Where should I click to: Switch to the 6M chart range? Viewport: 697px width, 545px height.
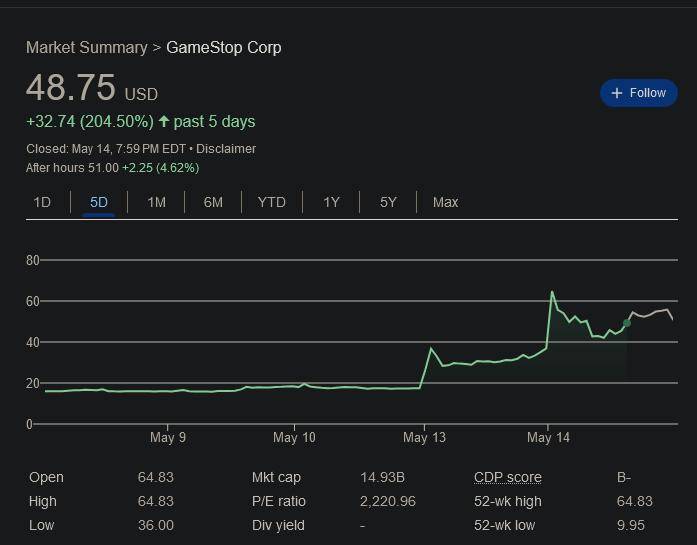[213, 202]
